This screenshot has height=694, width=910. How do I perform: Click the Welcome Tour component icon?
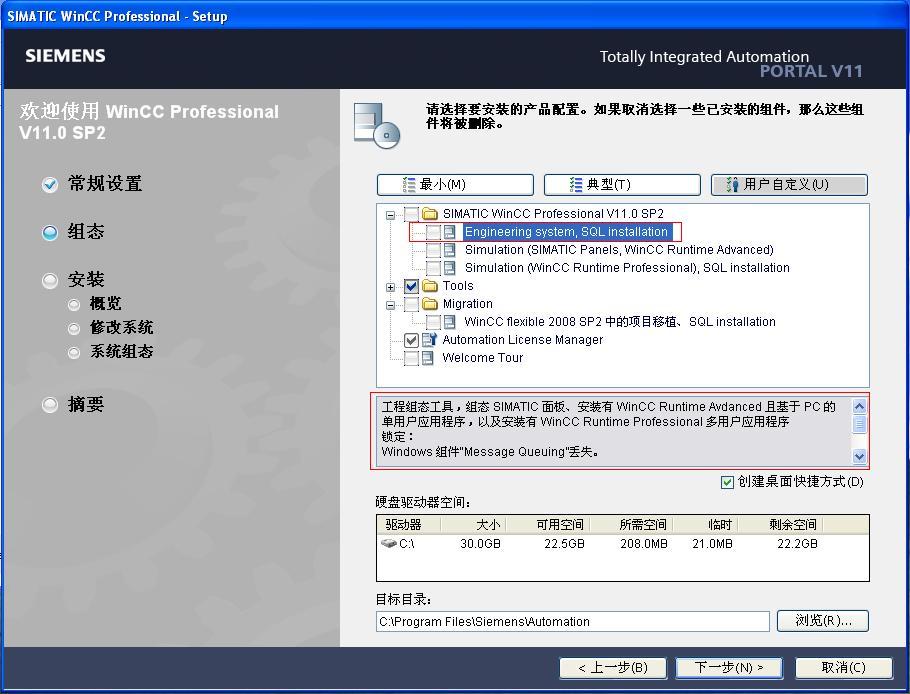428,358
